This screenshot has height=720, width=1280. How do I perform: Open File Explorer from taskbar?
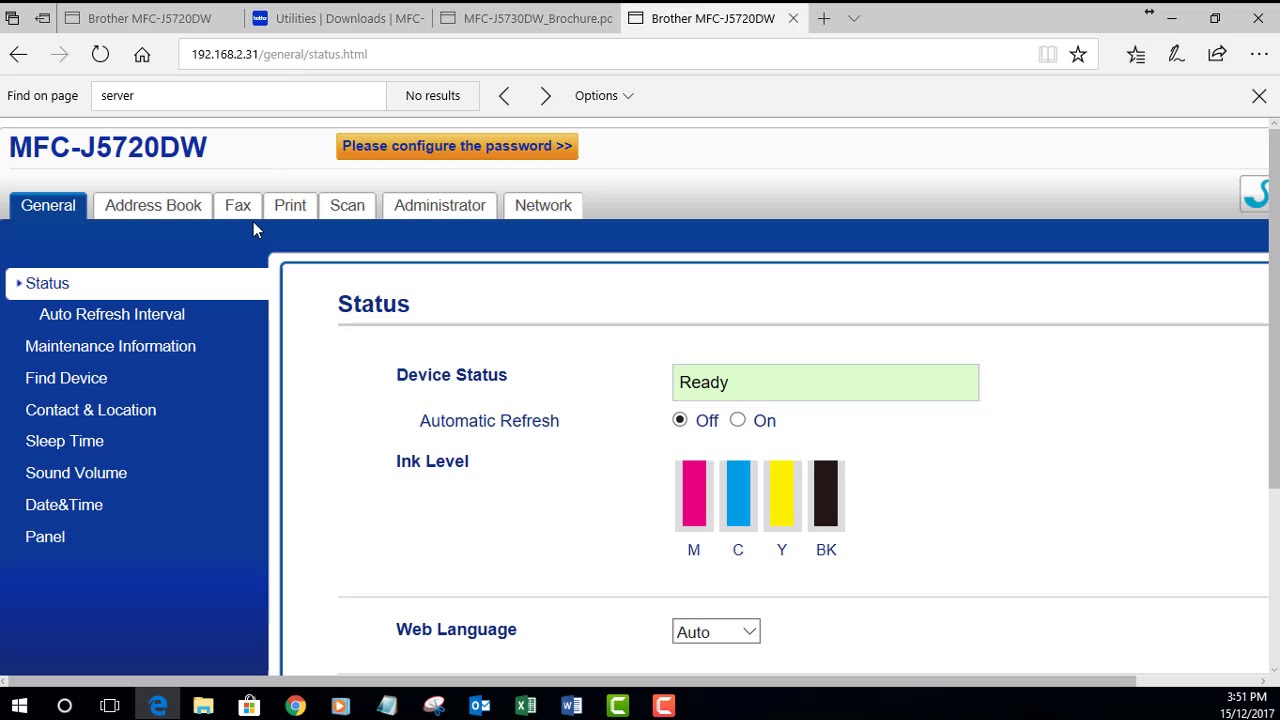pyautogui.click(x=203, y=706)
